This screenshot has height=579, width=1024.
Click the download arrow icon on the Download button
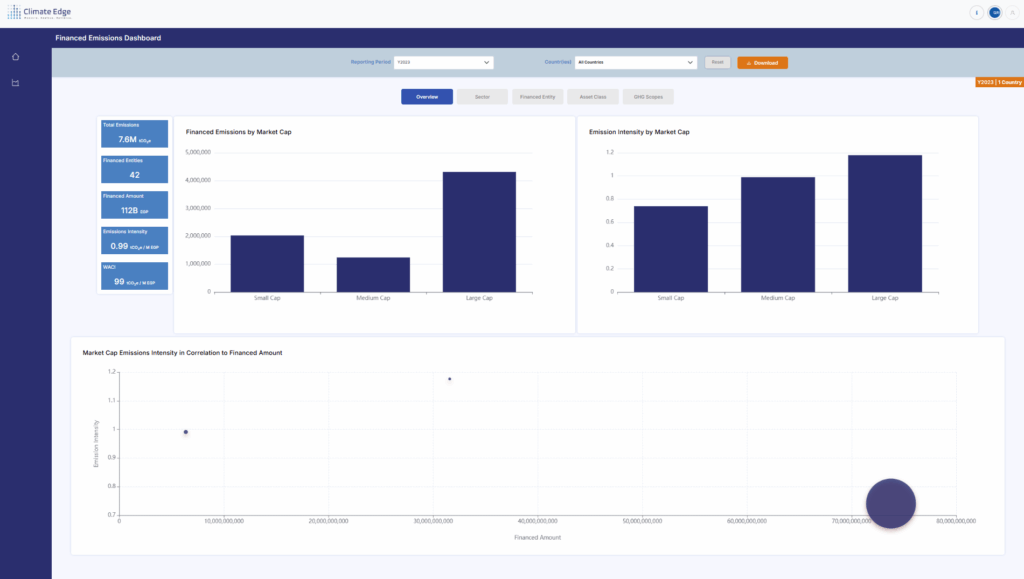point(747,62)
